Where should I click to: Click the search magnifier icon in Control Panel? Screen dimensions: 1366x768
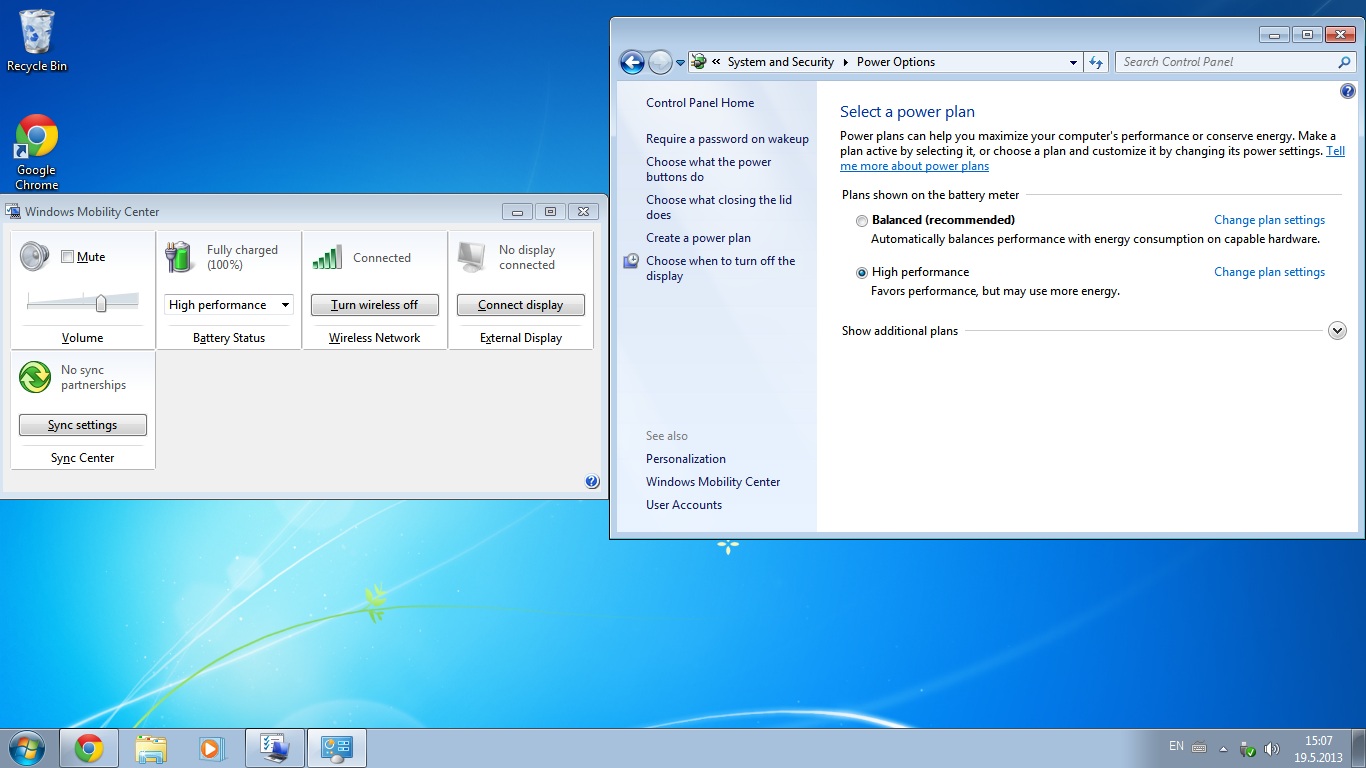coord(1344,62)
